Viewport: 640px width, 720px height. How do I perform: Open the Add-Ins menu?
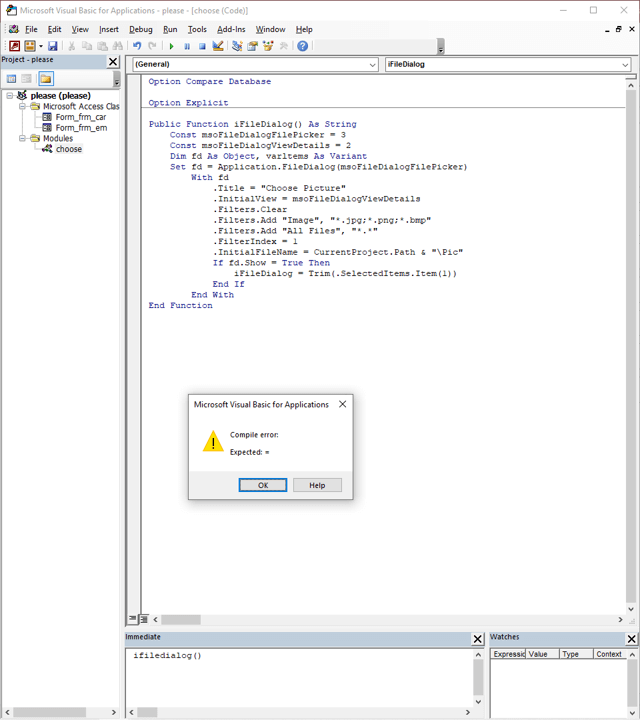coord(231,29)
